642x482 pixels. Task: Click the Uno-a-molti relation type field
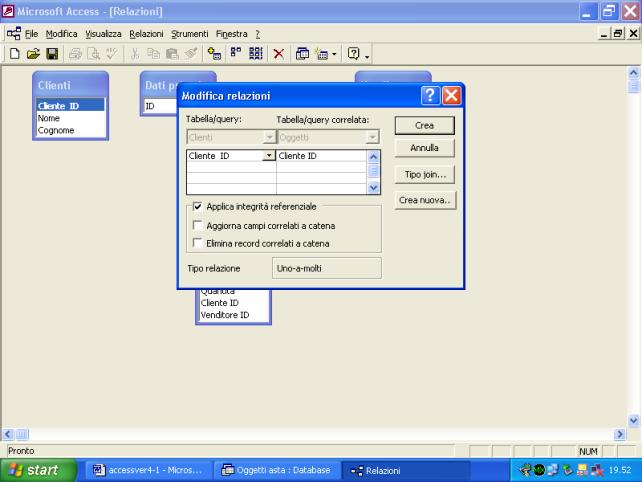click(x=327, y=268)
